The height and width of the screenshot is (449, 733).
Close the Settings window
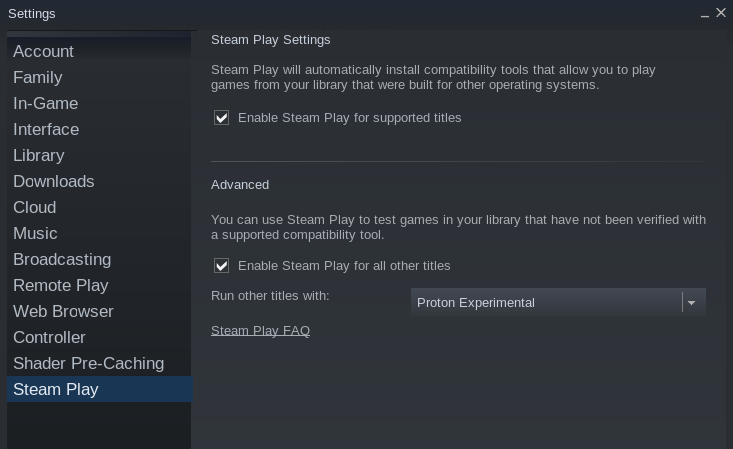[x=721, y=13]
